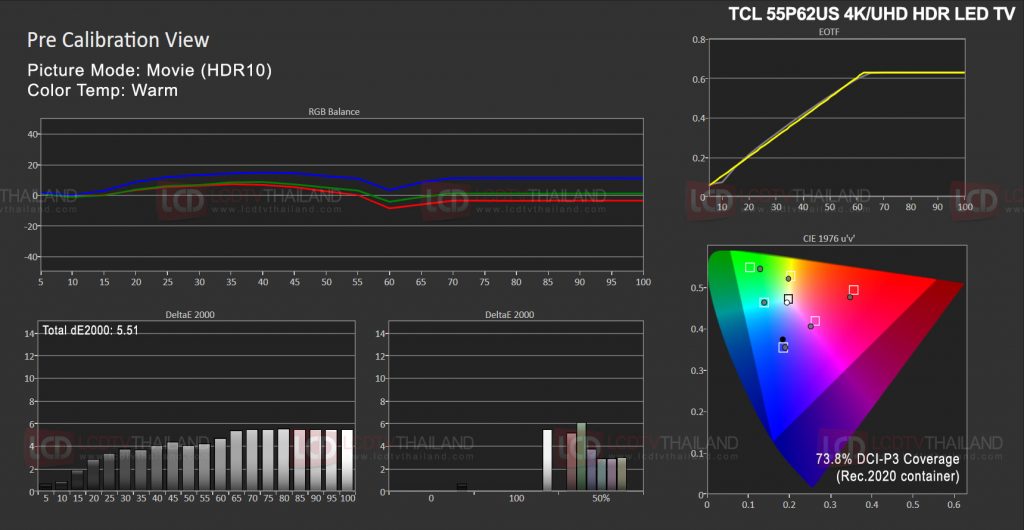Select the grayscale DeltaE bar labeled 50
Viewport: 1024px width, 530px height.
pyautogui.click(x=189, y=469)
